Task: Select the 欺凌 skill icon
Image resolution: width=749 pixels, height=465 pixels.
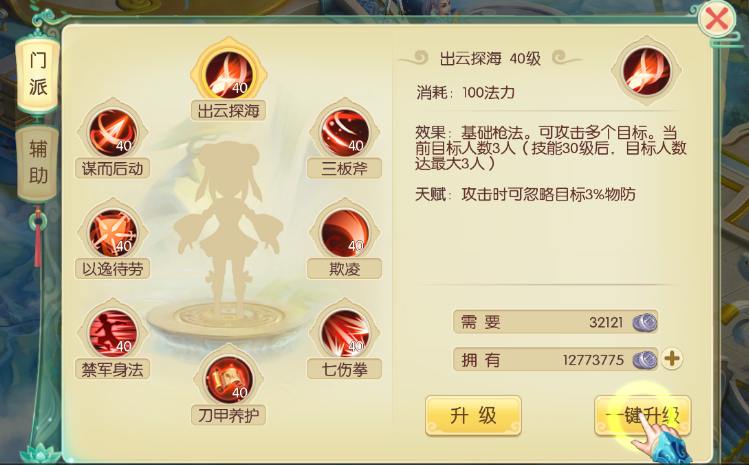Action: tap(344, 233)
